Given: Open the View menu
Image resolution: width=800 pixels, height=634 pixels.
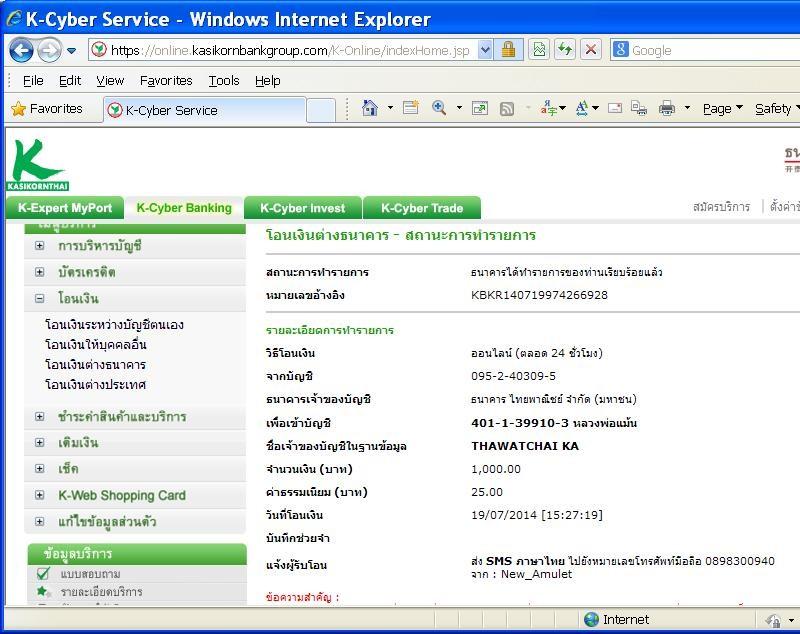Looking at the screenshot, I should 110,81.
